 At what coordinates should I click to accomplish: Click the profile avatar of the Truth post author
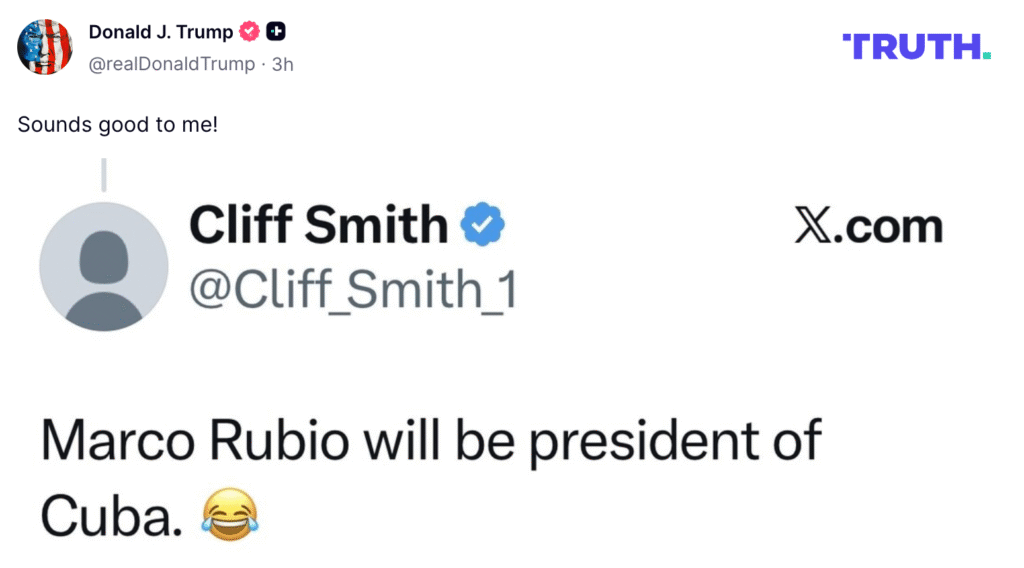[45, 47]
